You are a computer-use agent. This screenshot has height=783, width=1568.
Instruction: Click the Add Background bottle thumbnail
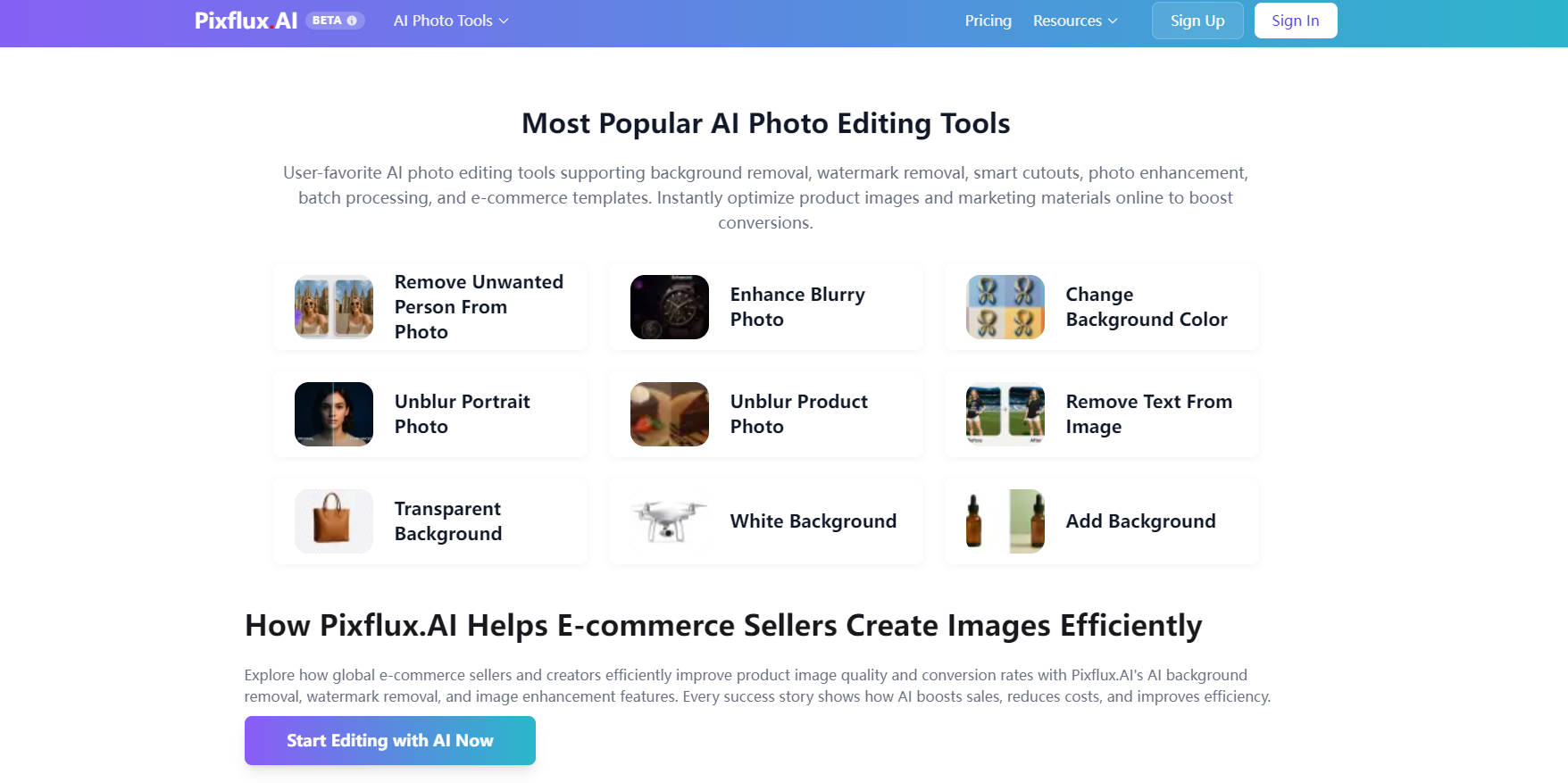(1005, 521)
